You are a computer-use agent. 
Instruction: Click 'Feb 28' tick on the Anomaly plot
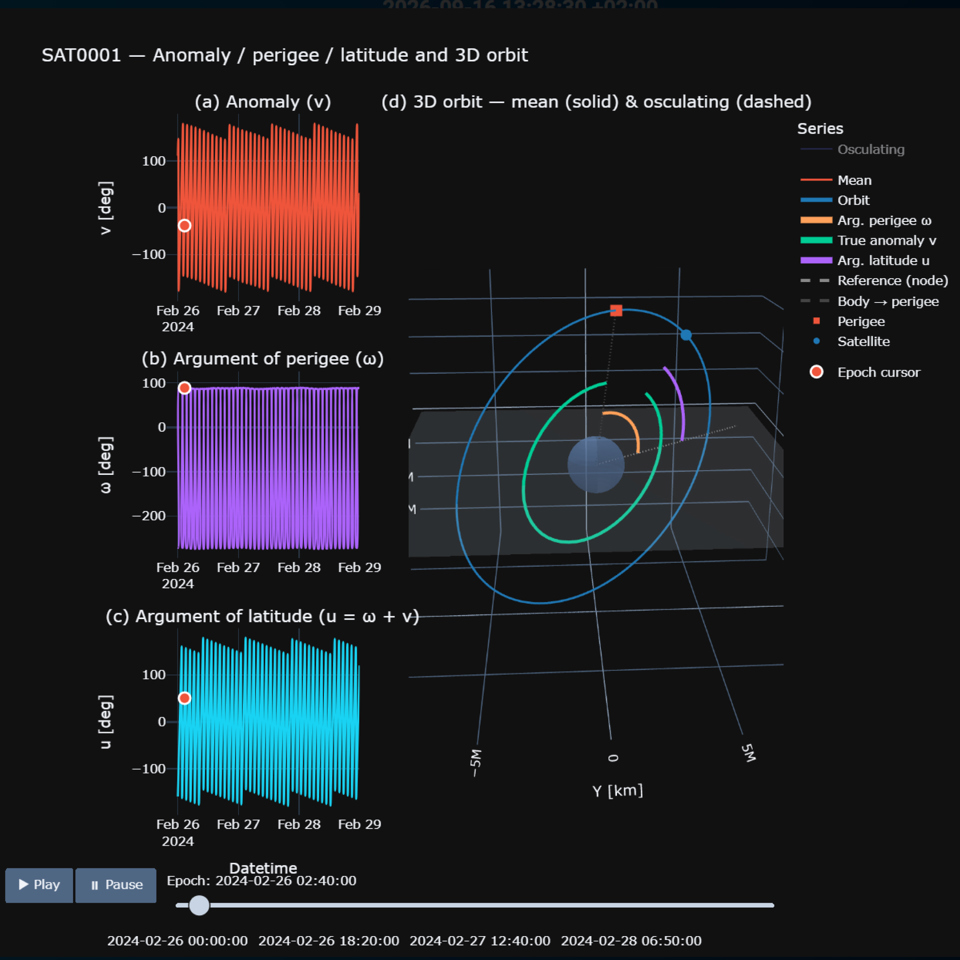click(299, 310)
